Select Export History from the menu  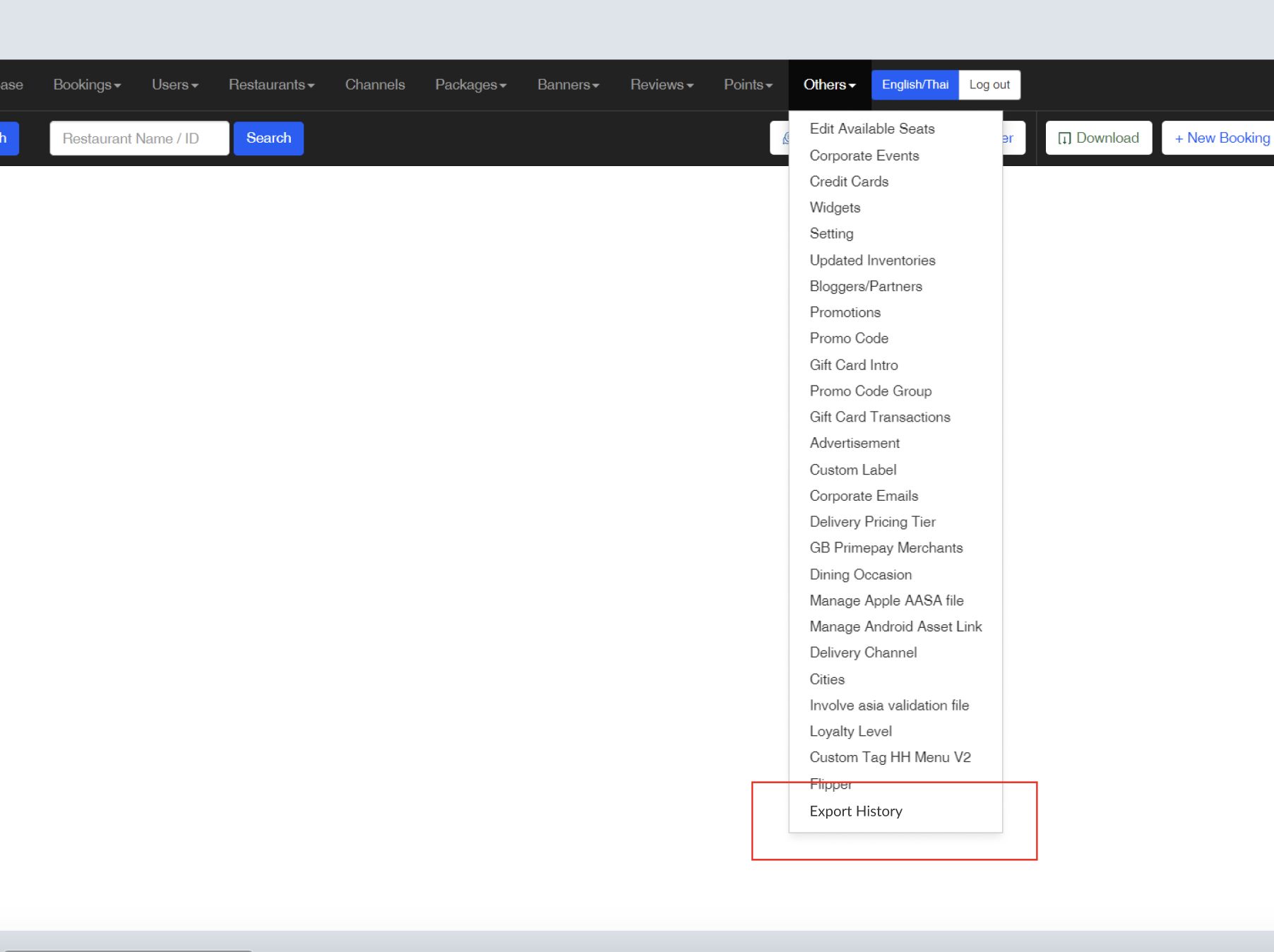[855, 811]
